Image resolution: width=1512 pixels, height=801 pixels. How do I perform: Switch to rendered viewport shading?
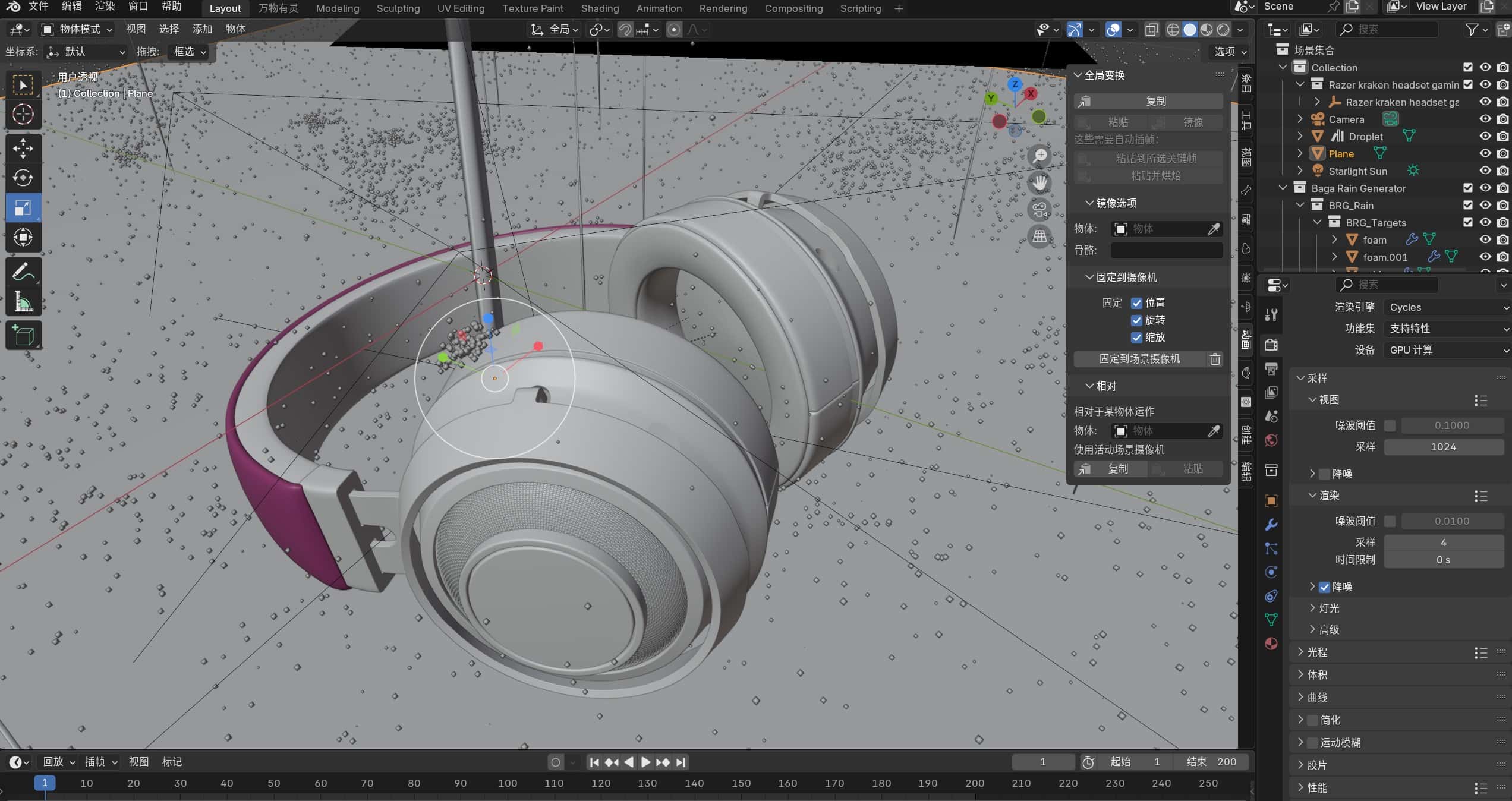(x=1223, y=30)
